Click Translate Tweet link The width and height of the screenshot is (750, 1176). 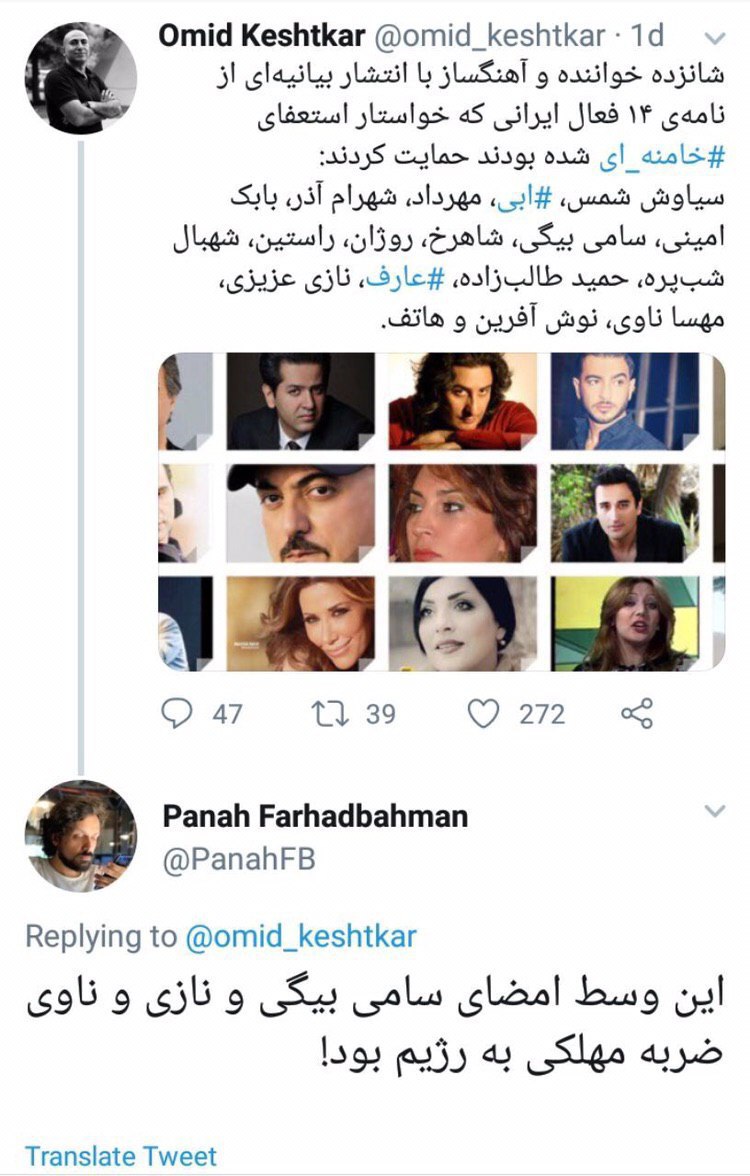coord(120,1156)
